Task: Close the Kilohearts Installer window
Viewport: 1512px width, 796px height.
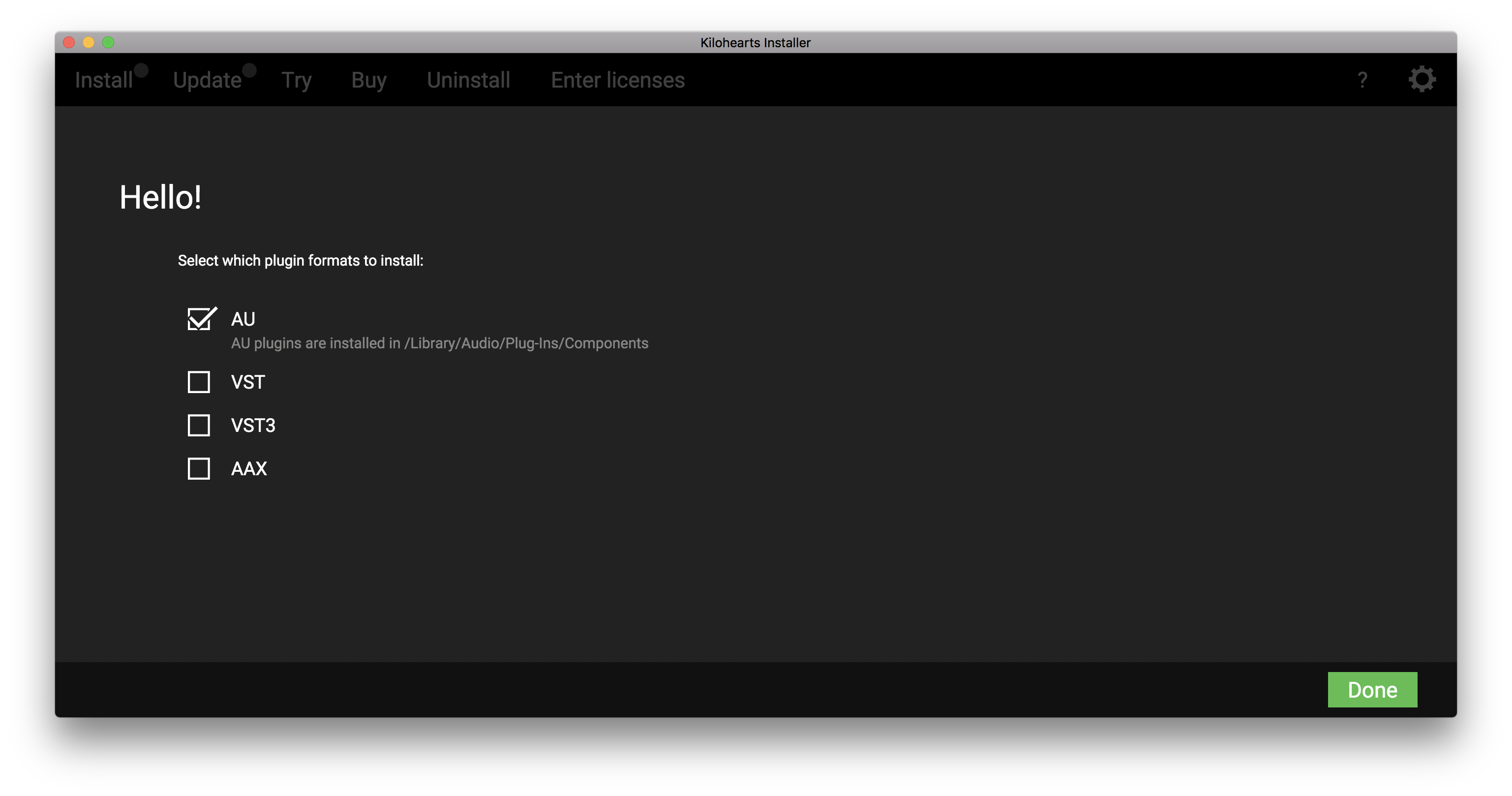Action: click(69, 42)
